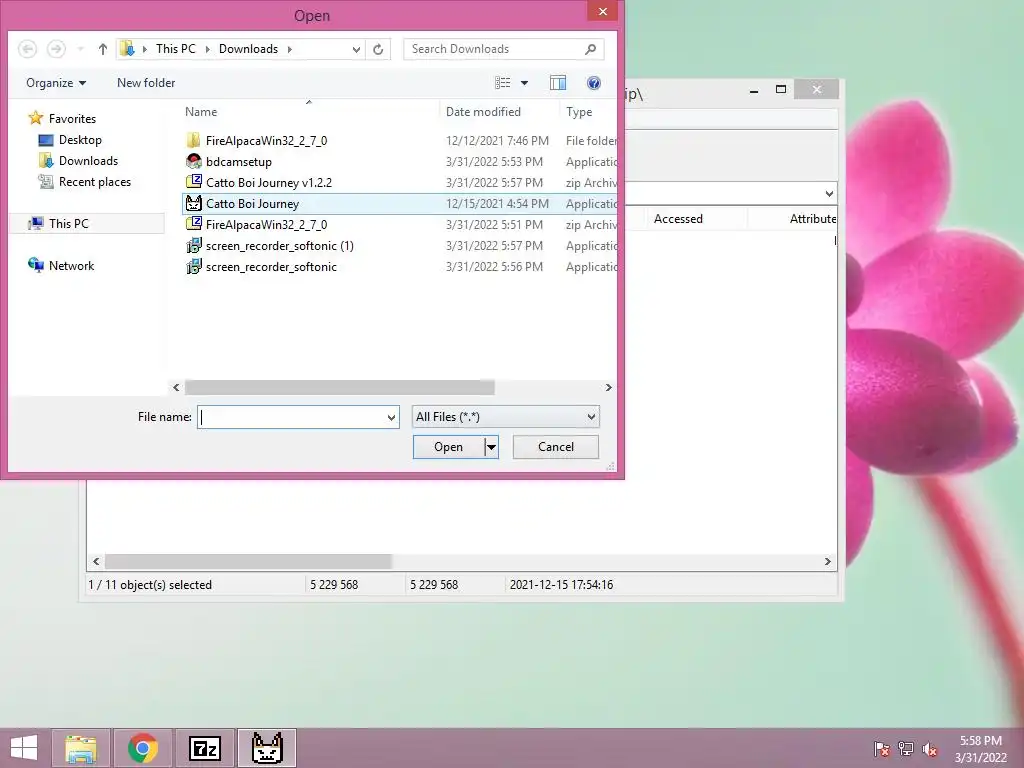
Task: Click the date 12/12/2021 7:46 PM
Action: 497,140
